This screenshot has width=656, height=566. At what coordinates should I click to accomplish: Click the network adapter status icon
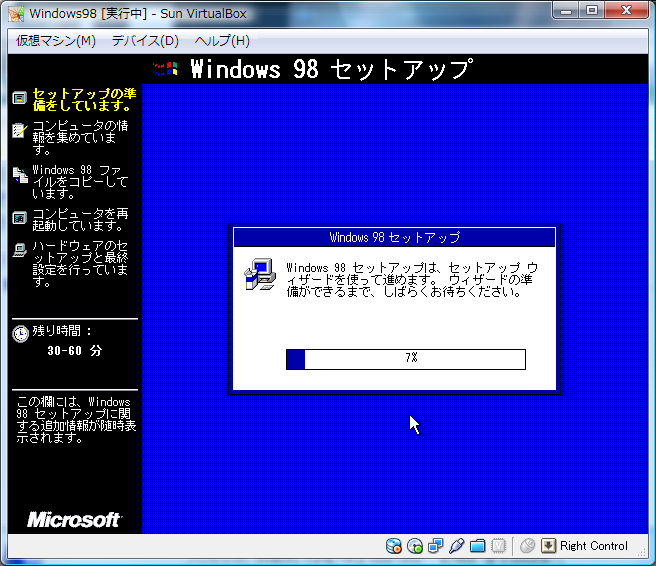(x=436, y=546)
